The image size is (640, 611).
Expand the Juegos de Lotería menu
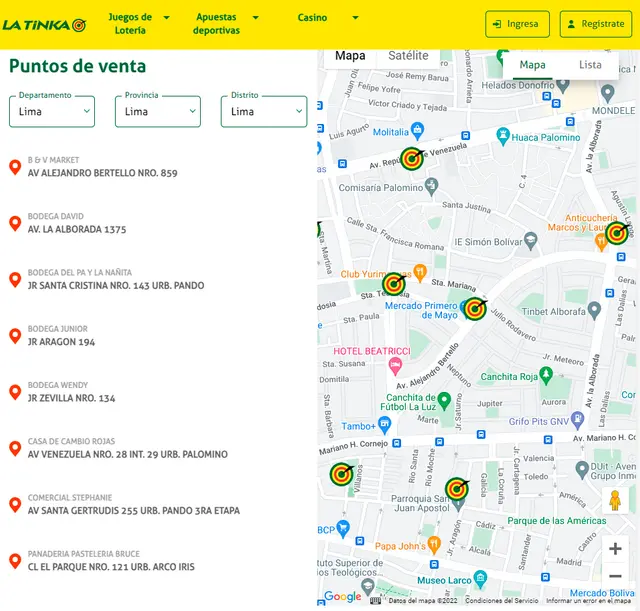pyautogui.click(x=138, y=24)
